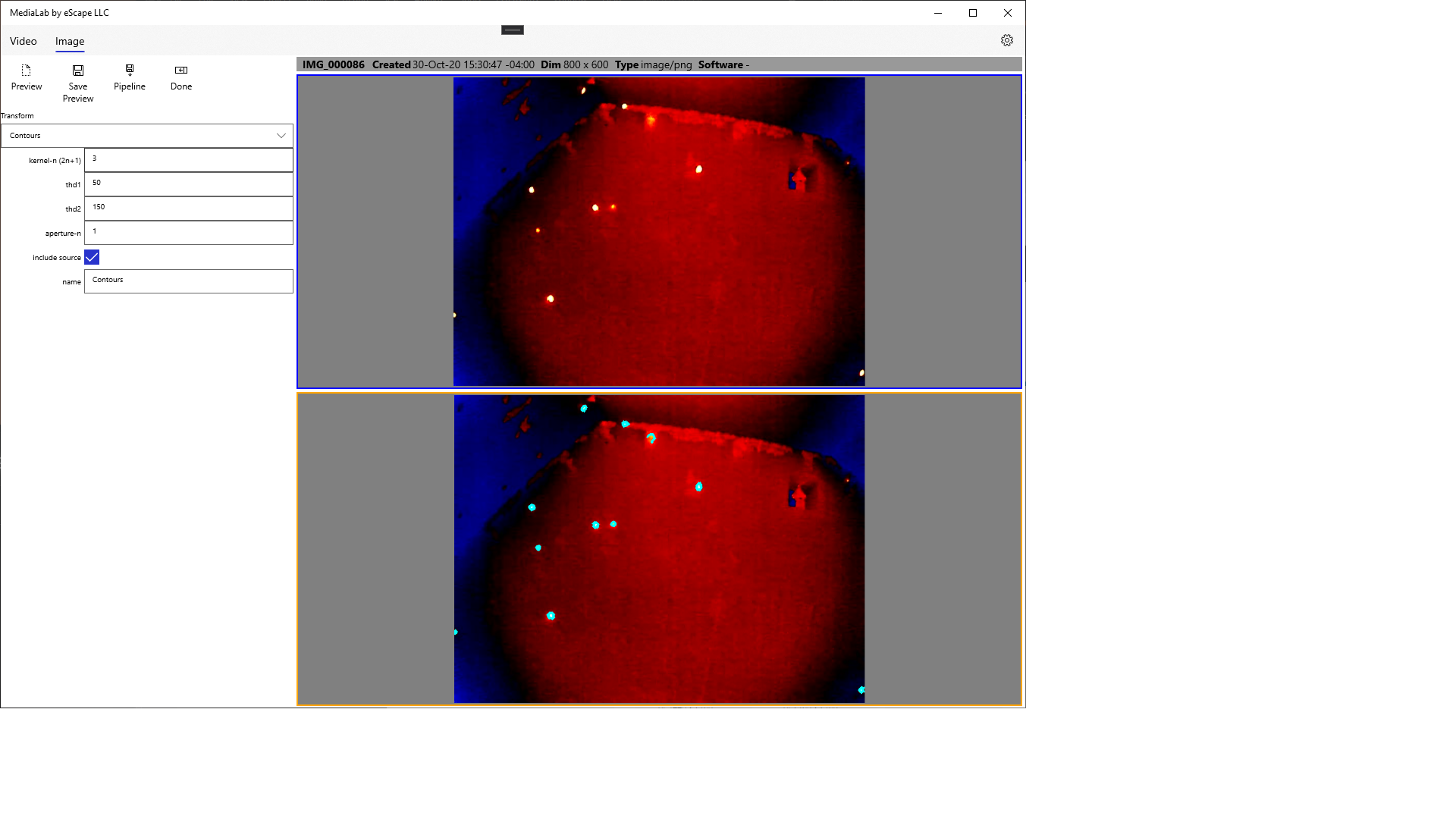Select the Image tab
Screen dimensions: 1456x819
click(x=70, y=42)
